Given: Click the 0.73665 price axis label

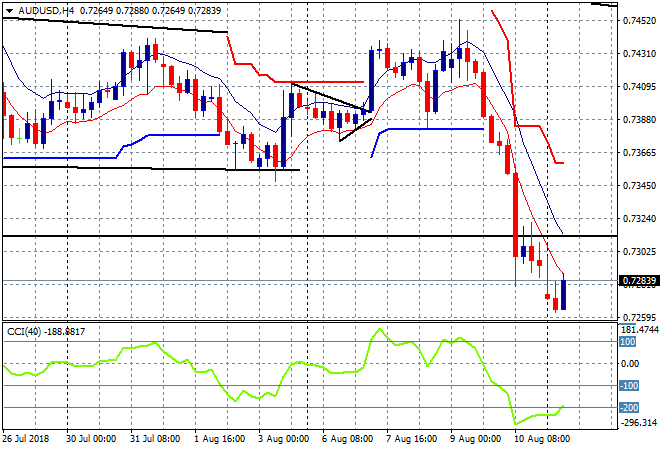Looking at the screenshot, I should (639, 152).
